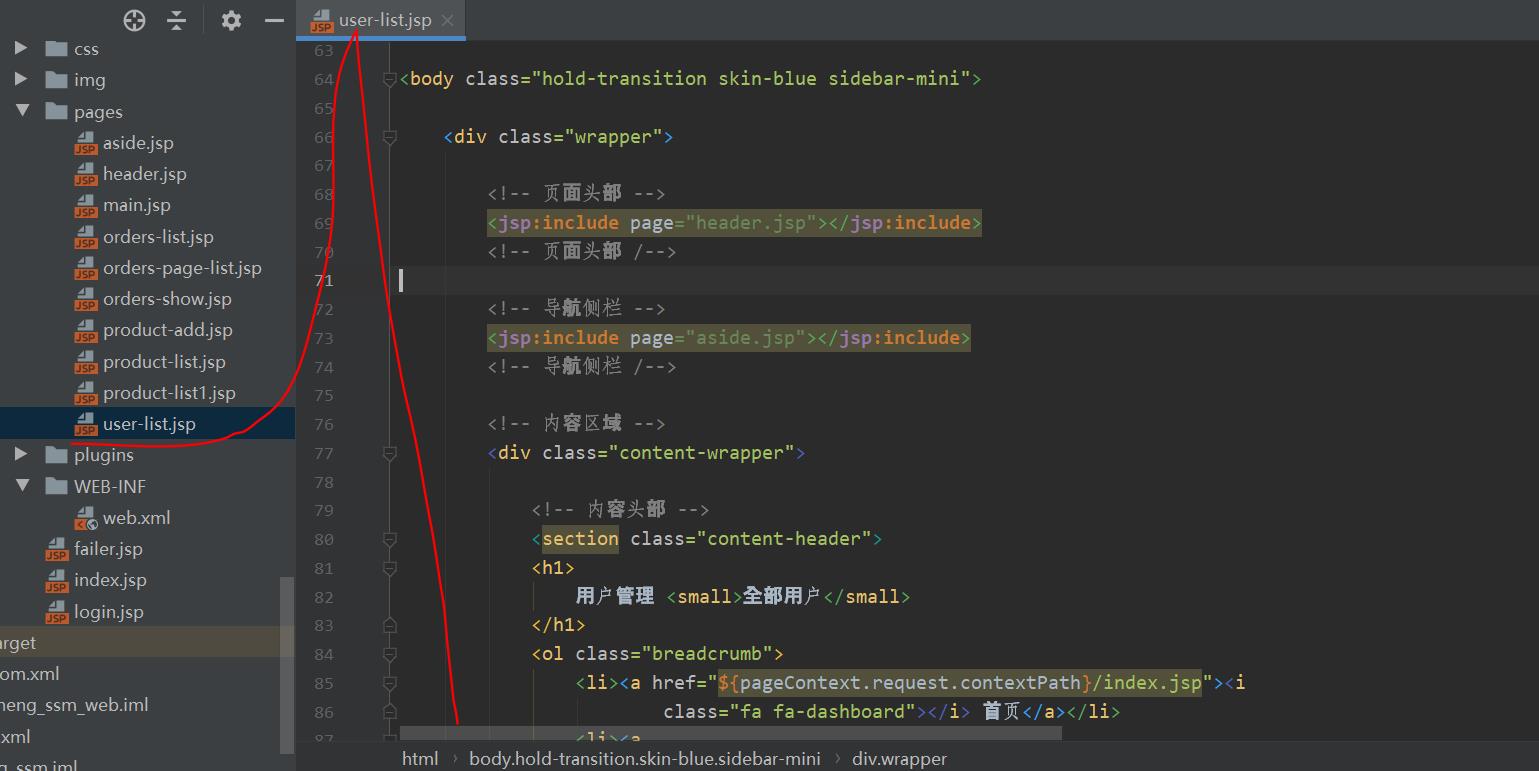Click the web.xml file icon
The image size is (1539, 771).
pos(86,518)
